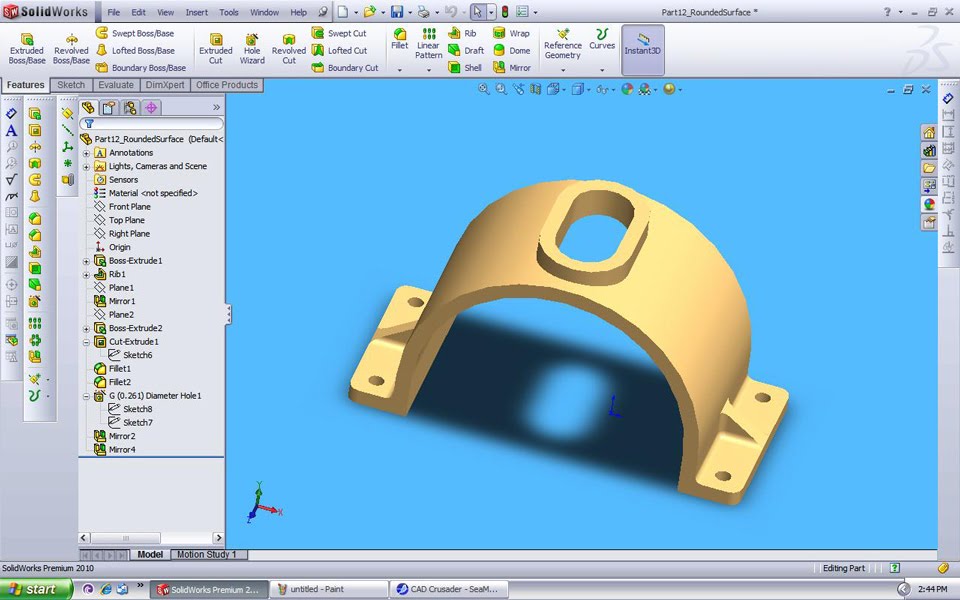
Task: Collapse the Cut-Extrude1 tree node
Action: (x=86, y=341)
